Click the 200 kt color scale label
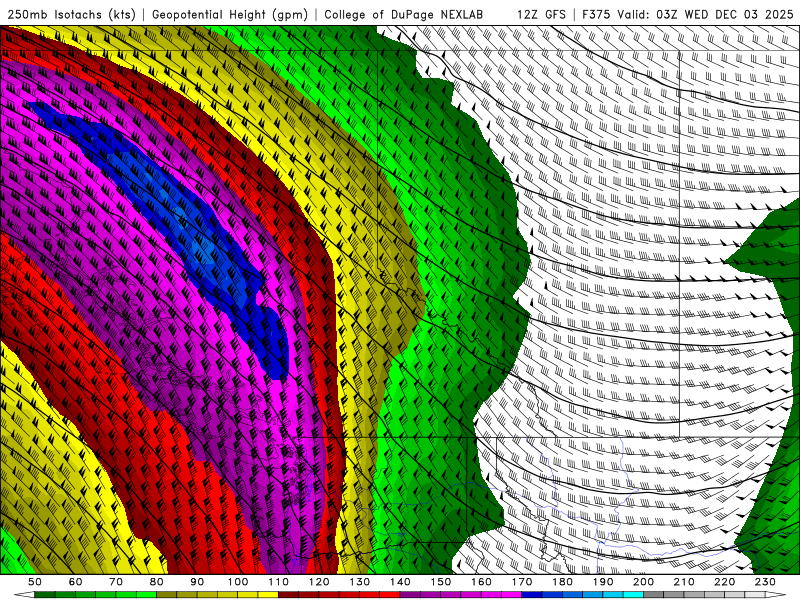The width and height of the screenshot is (800, 600). [643, 582]
